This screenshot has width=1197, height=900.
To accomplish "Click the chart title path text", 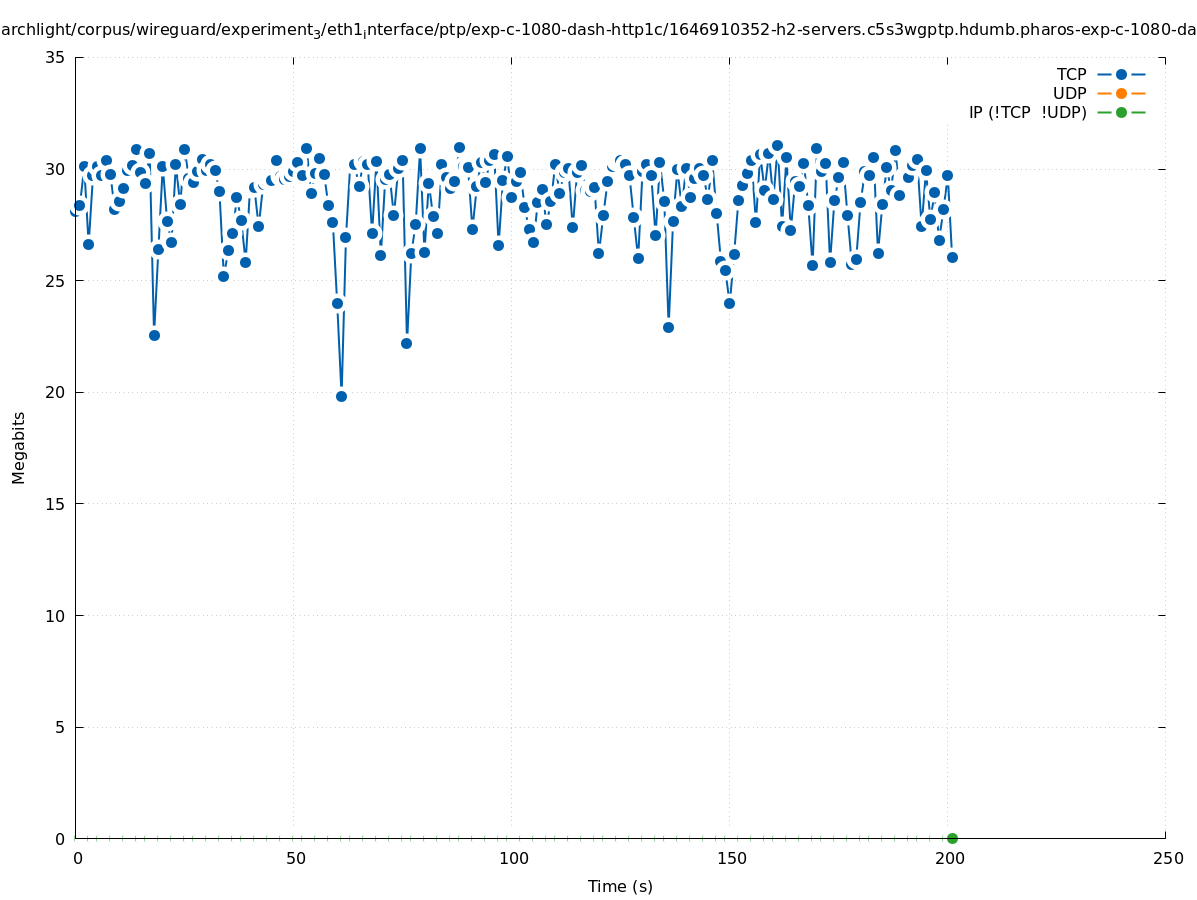I will pyautogui.click(x=598, y=30).
